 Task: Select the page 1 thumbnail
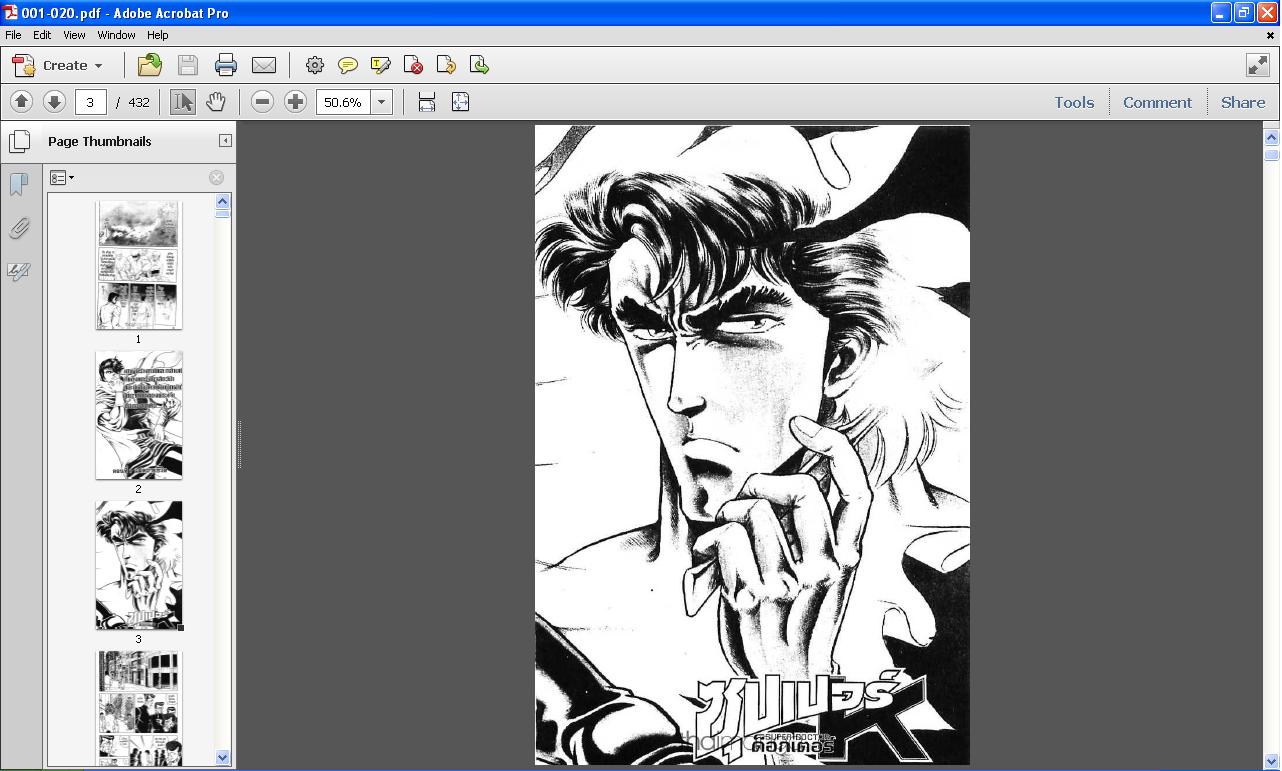[x=139, y=265]
